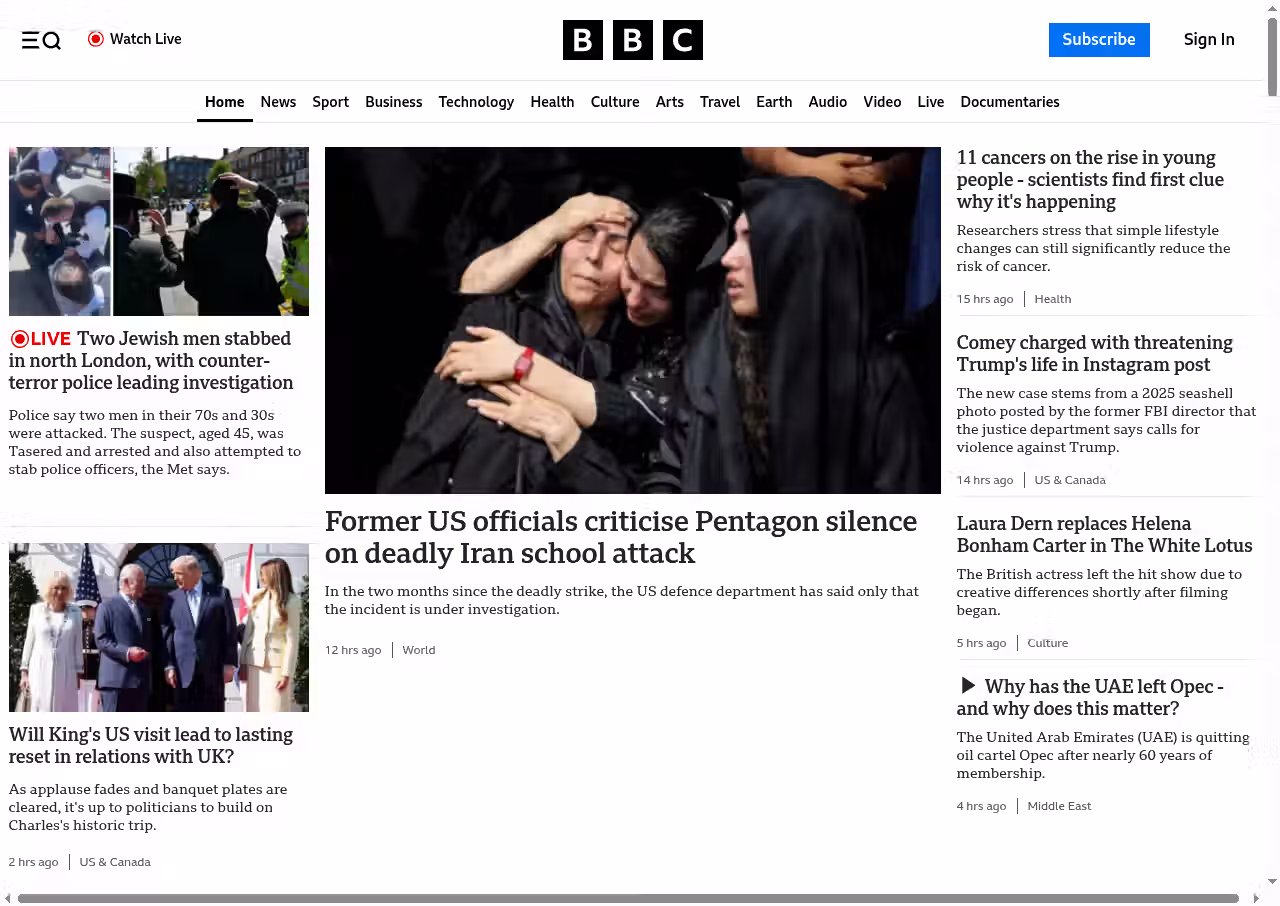Go to the Documentaries section
This screenshot has height=906, width=1280.
tap(1009, 102)
